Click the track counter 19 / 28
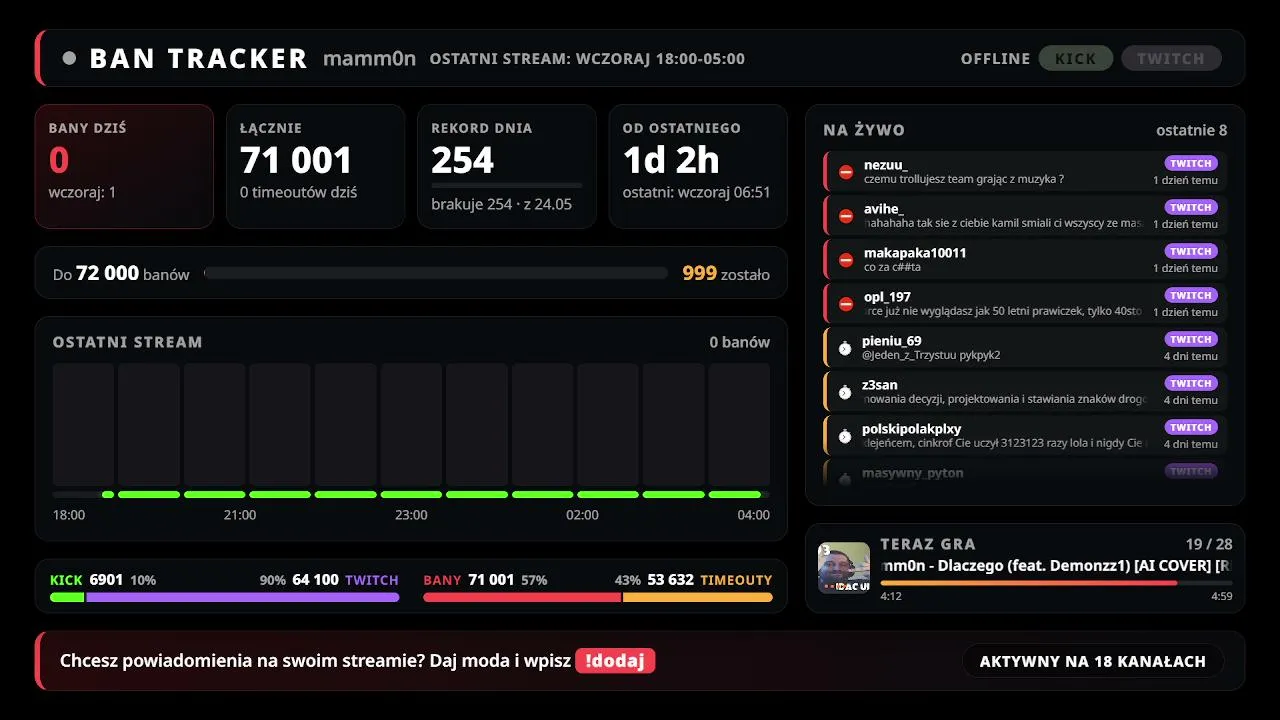Screen dimensions: 1280x720 [x=1209, y=544]
